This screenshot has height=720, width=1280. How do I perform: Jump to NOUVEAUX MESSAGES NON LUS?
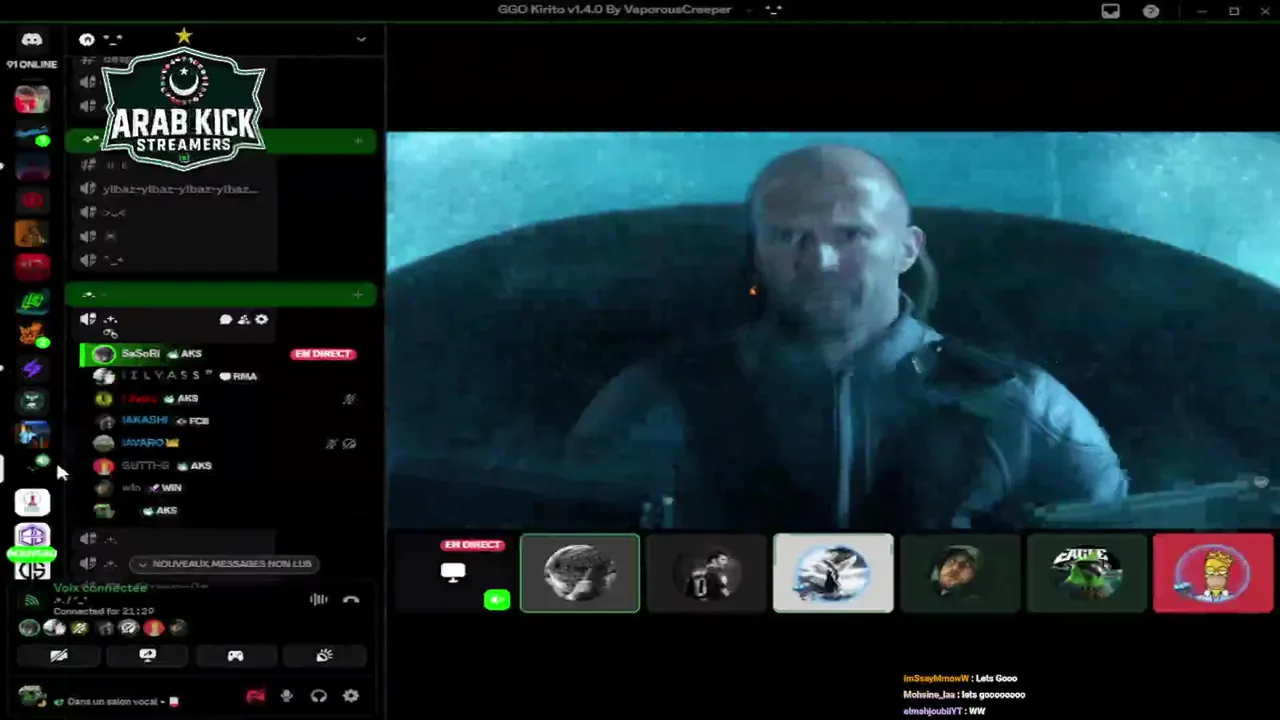(225, 564)
